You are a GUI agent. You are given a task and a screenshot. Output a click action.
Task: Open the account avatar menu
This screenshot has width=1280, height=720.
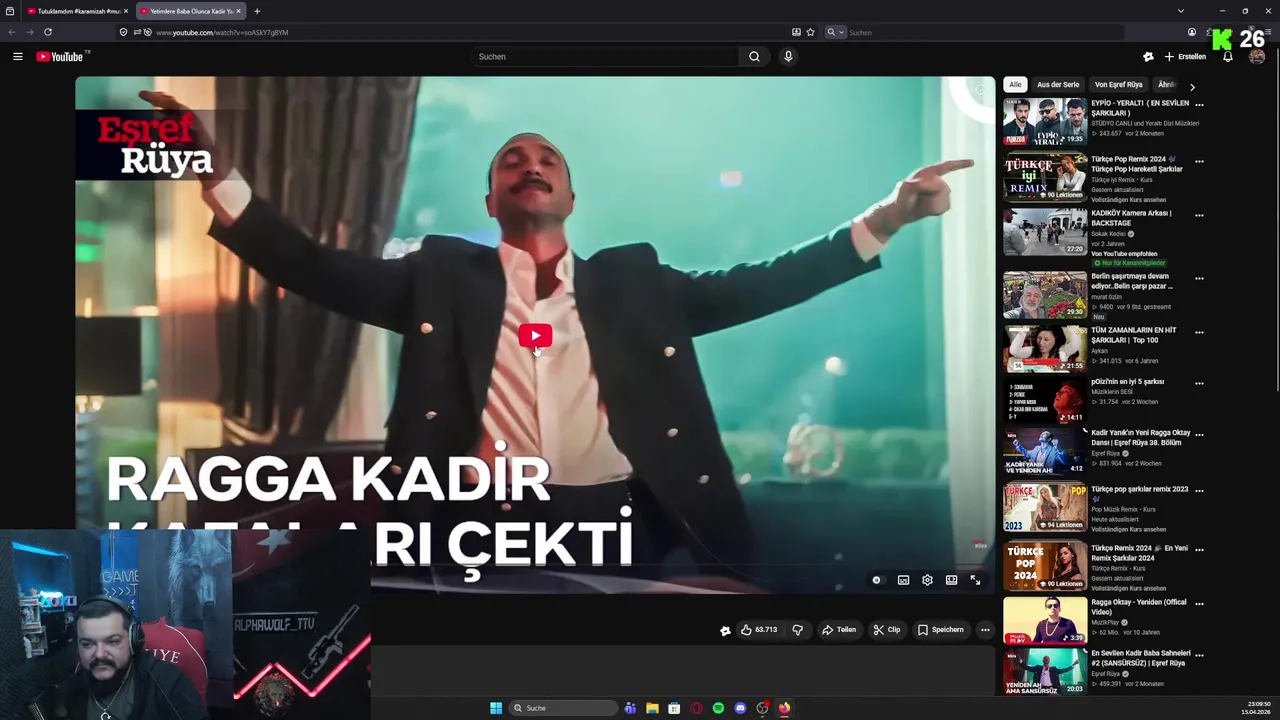(1257, 57)
